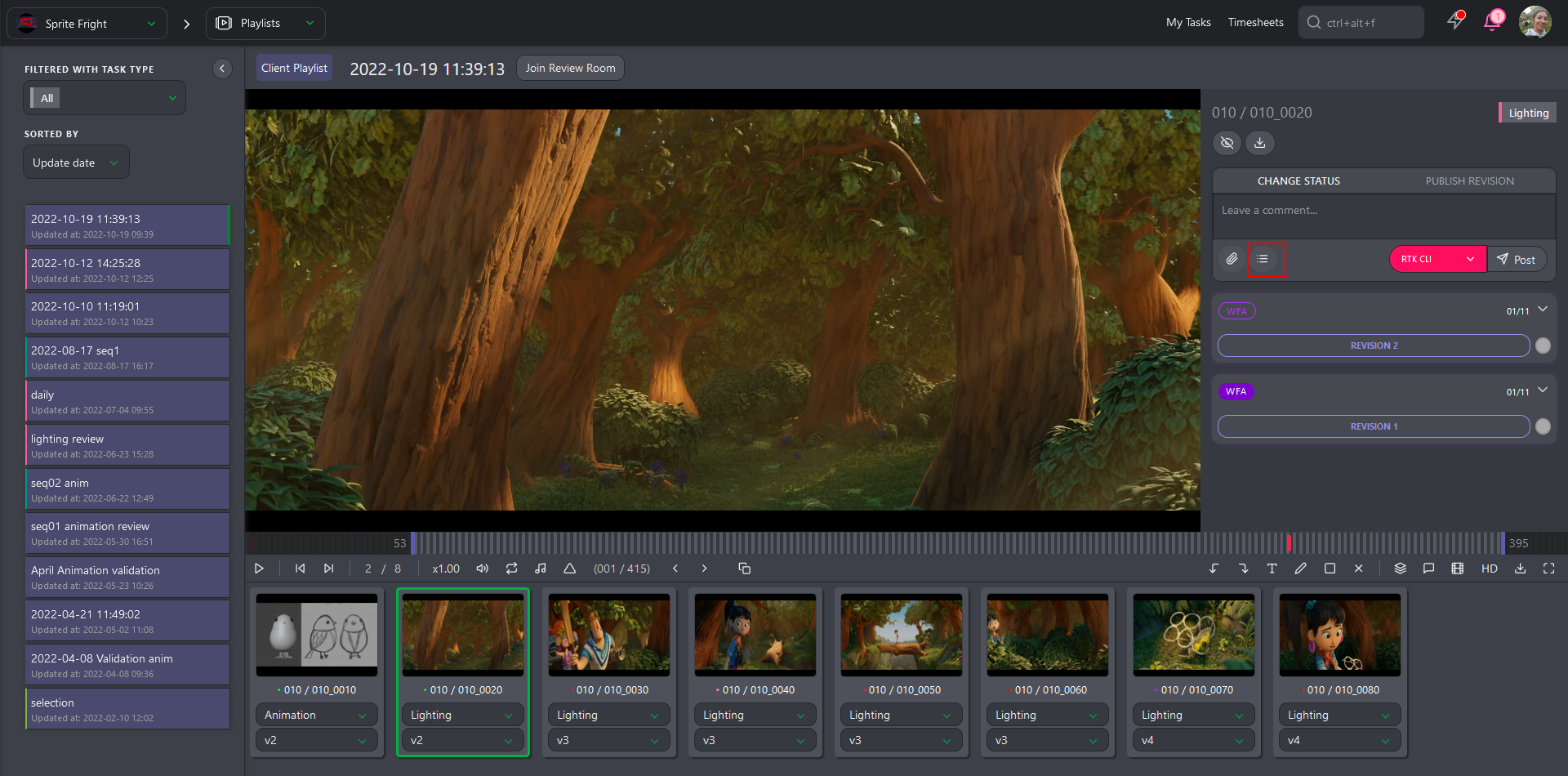Open the 010_0020 v2 revision dropdown
Image resolution: width=1568 pixels, height=776 pixels.
tap(463, 740)
